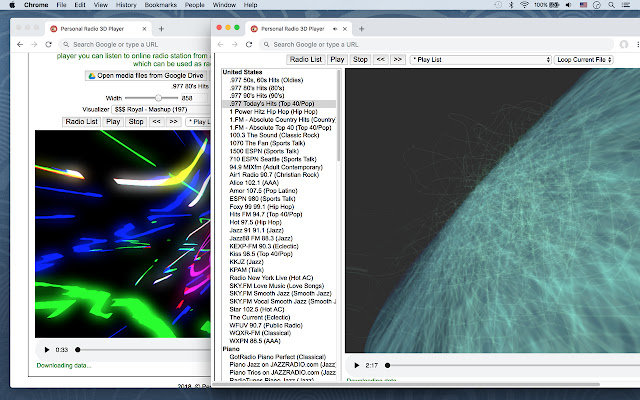Open the Play List dropdown in front window
Viewport: 640px width, 400px height.
[480, 60]
